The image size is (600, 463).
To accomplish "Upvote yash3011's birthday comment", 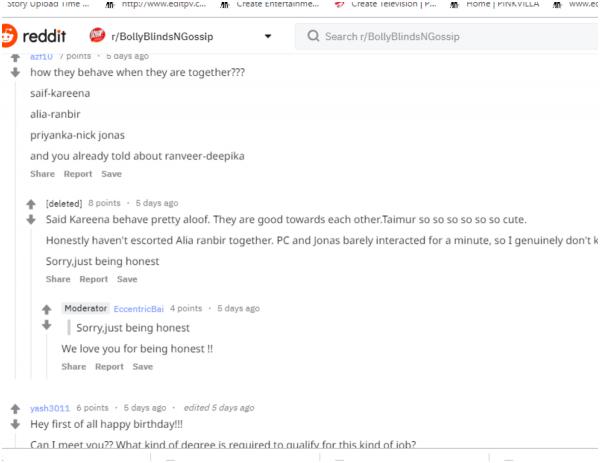I will pyautogui.click(x=15, y=409).
